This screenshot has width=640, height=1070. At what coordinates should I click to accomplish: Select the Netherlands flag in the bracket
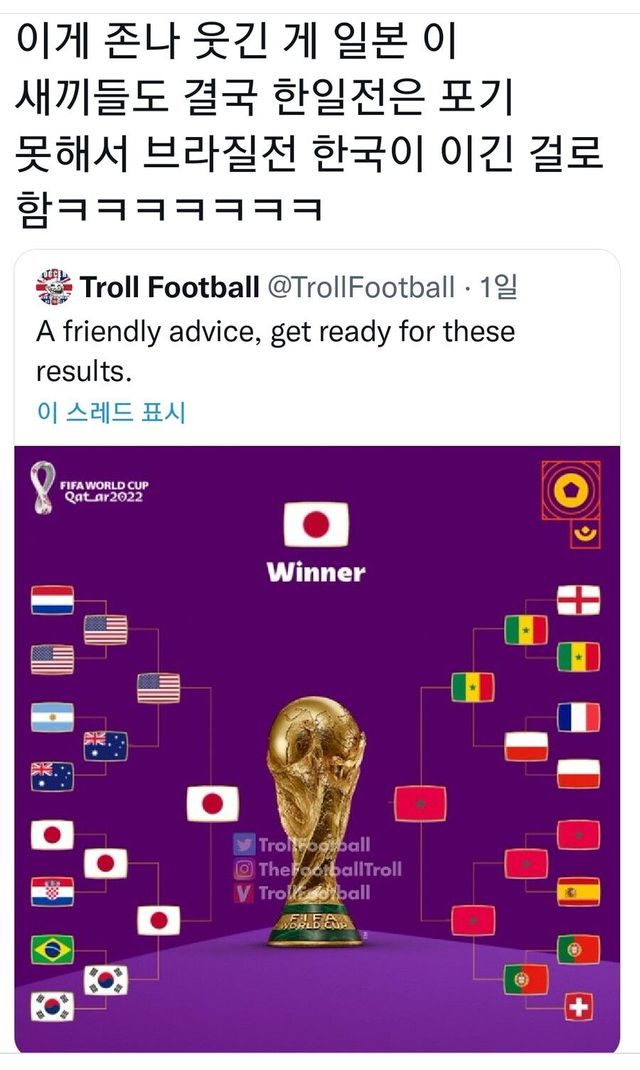[x=52, y=600]
